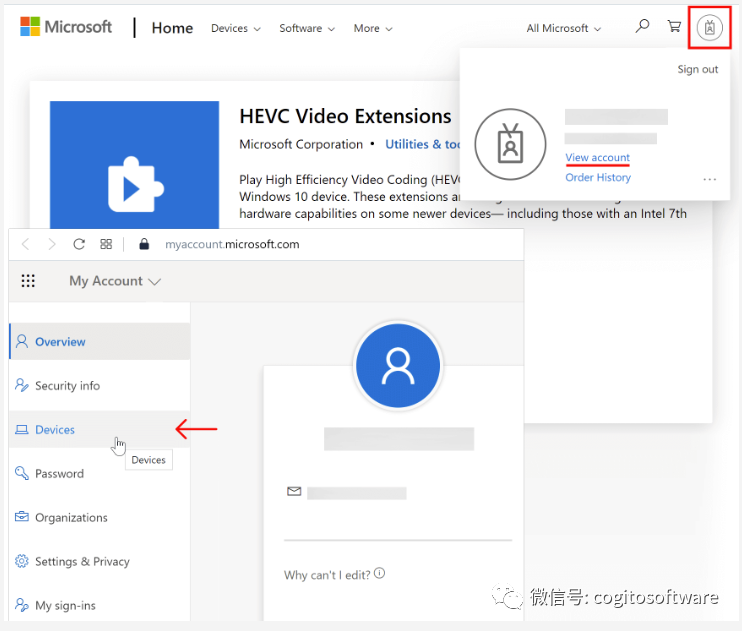
Task: Open Settings & Privacy in the sidebar
Action: click(x=99, y=561)
